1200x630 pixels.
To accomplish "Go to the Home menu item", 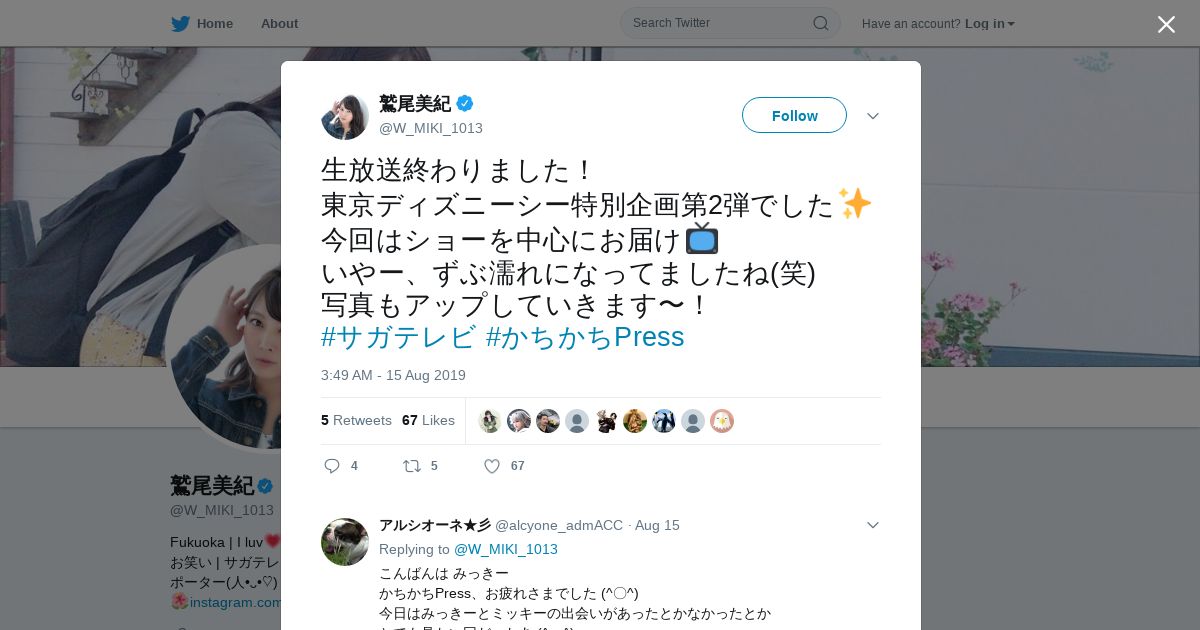I will 215,24.
